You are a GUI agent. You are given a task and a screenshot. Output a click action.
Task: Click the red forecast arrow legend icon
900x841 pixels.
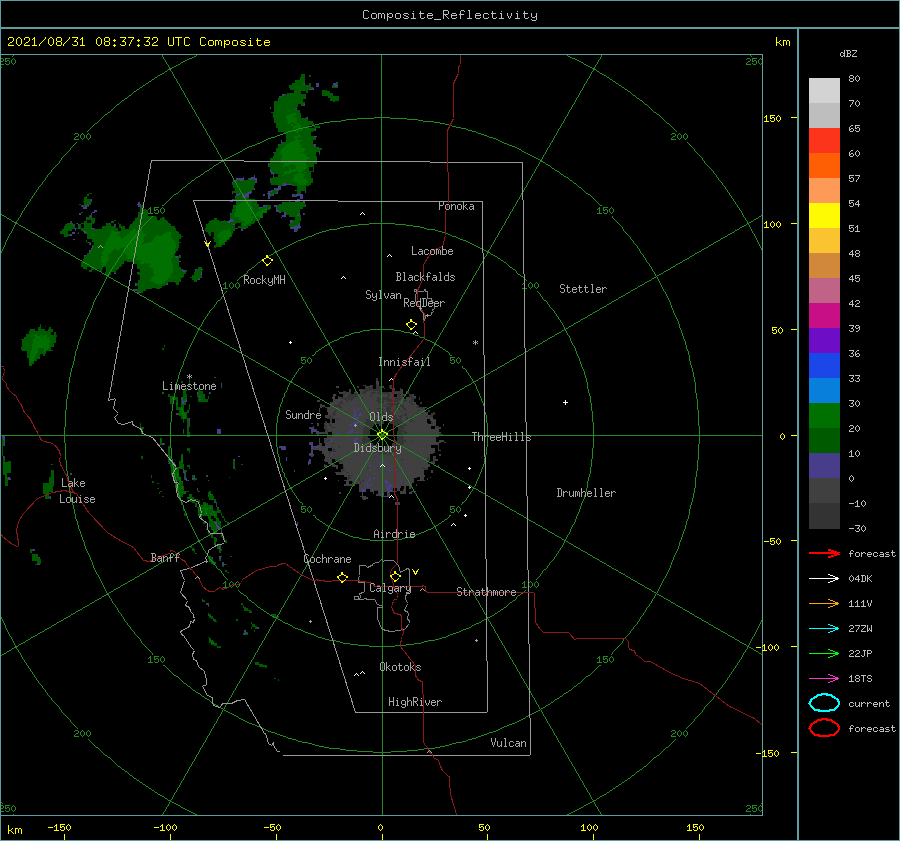point(824,553)
